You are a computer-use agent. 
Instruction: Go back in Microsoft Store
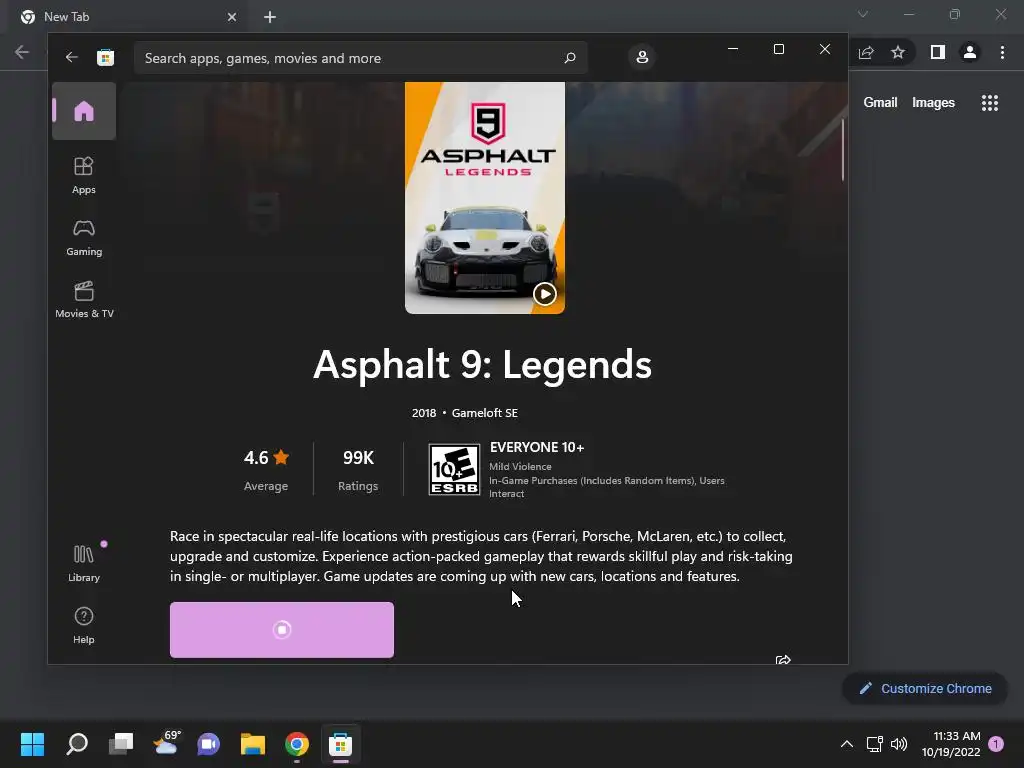[71, 57]
